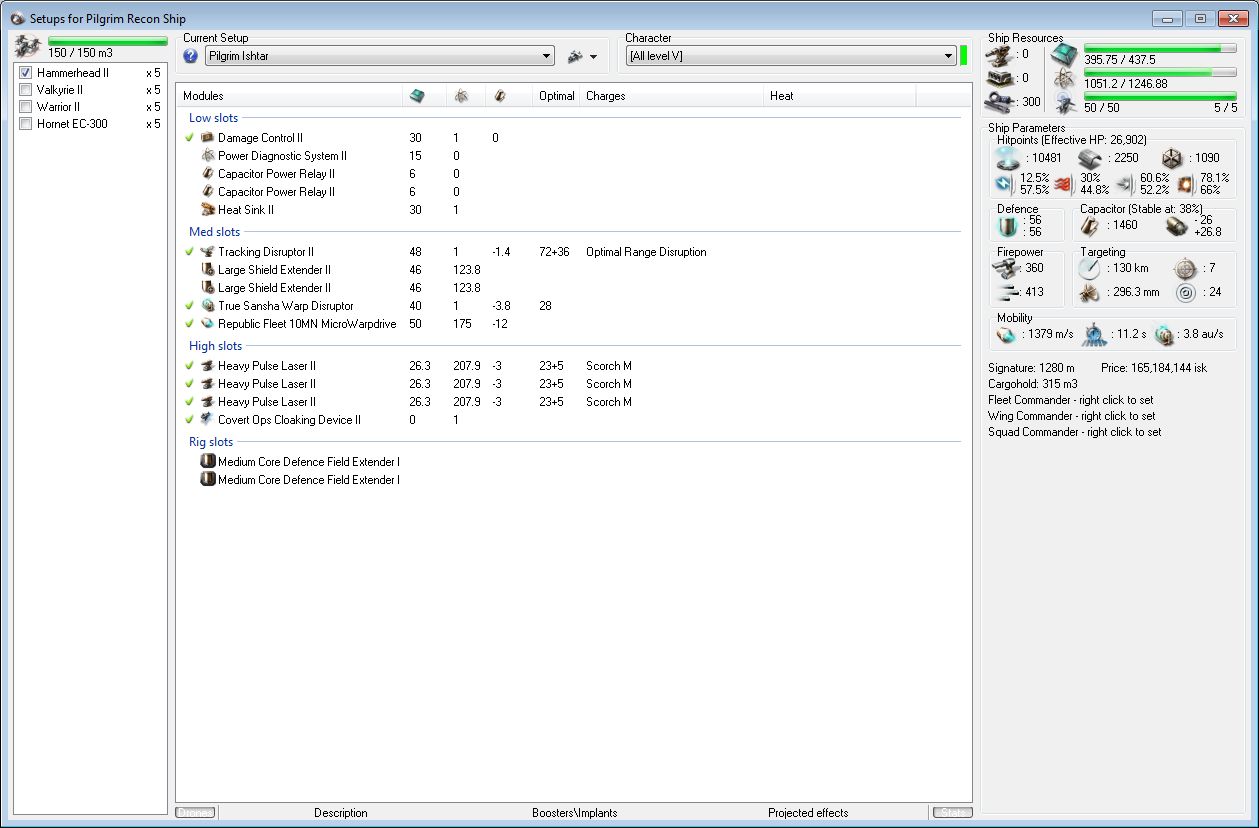Click the CPU icon beside 395.75 / 437.5
This screenshot has height=828, width=1259.
point(1063,55)
